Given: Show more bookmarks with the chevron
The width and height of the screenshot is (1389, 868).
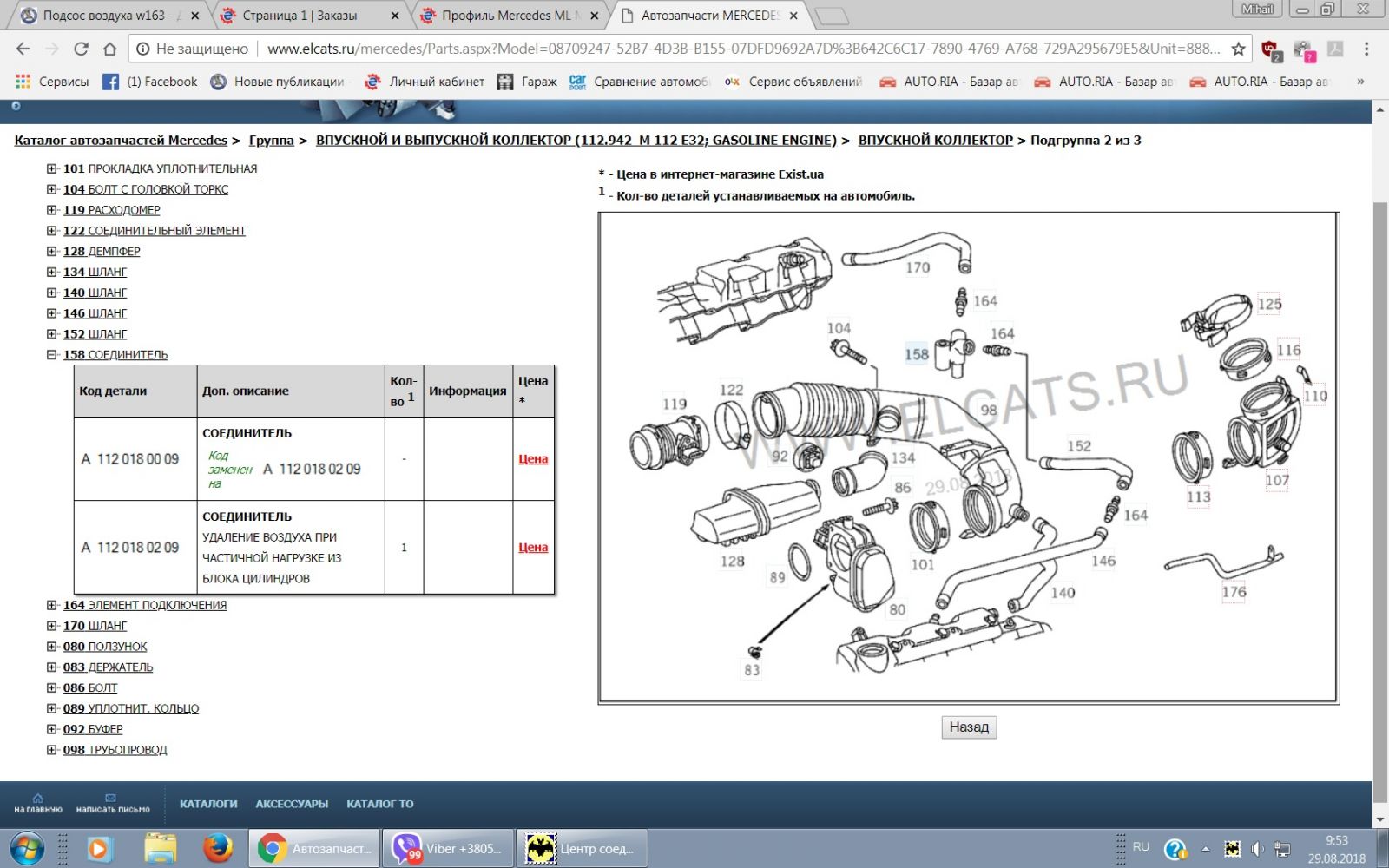Looking at the screenshot, I should pos(1360,82).
